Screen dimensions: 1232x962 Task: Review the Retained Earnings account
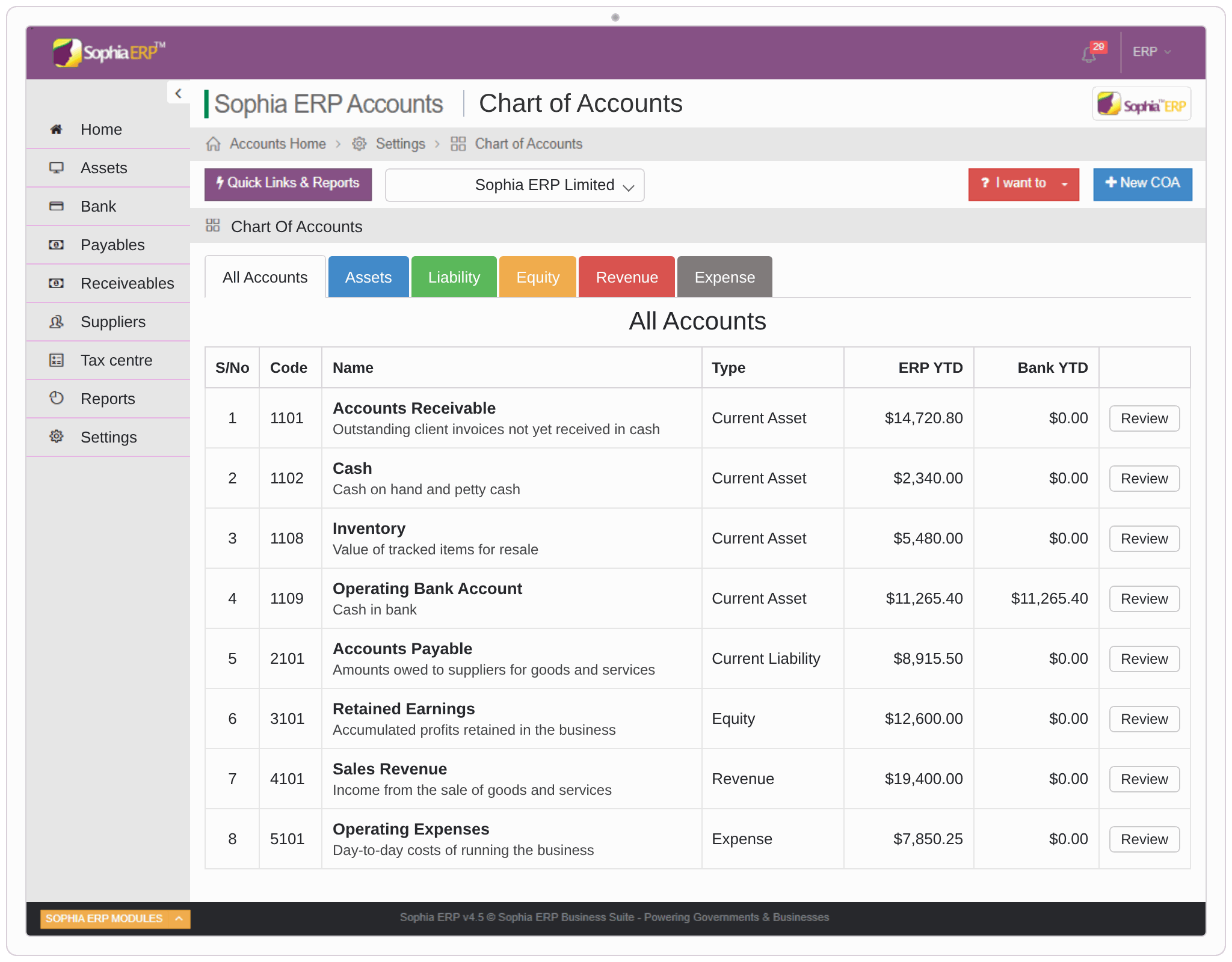[x=1144, y=719]
